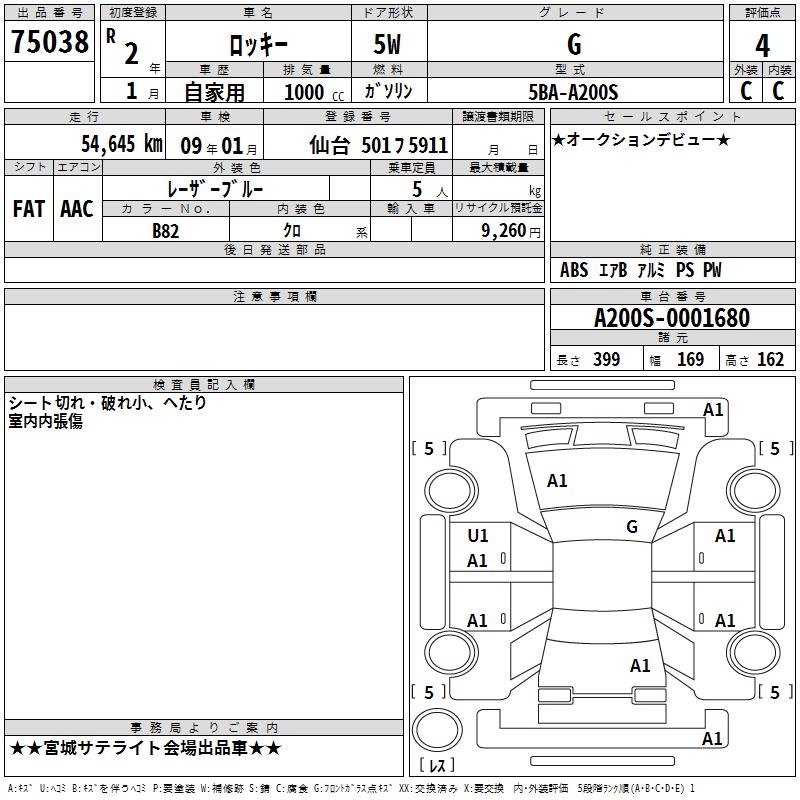Click the color number B82 field
The height and width of the screenshot is (800, 800).
[x=166, y=231]
